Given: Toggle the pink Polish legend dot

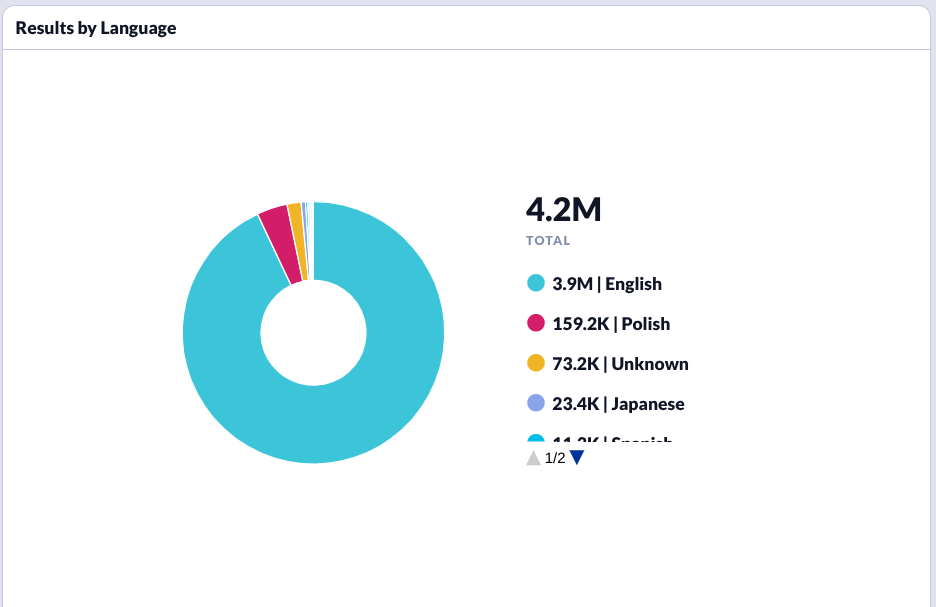Looking at the screenshot, I should coord(535,323).
